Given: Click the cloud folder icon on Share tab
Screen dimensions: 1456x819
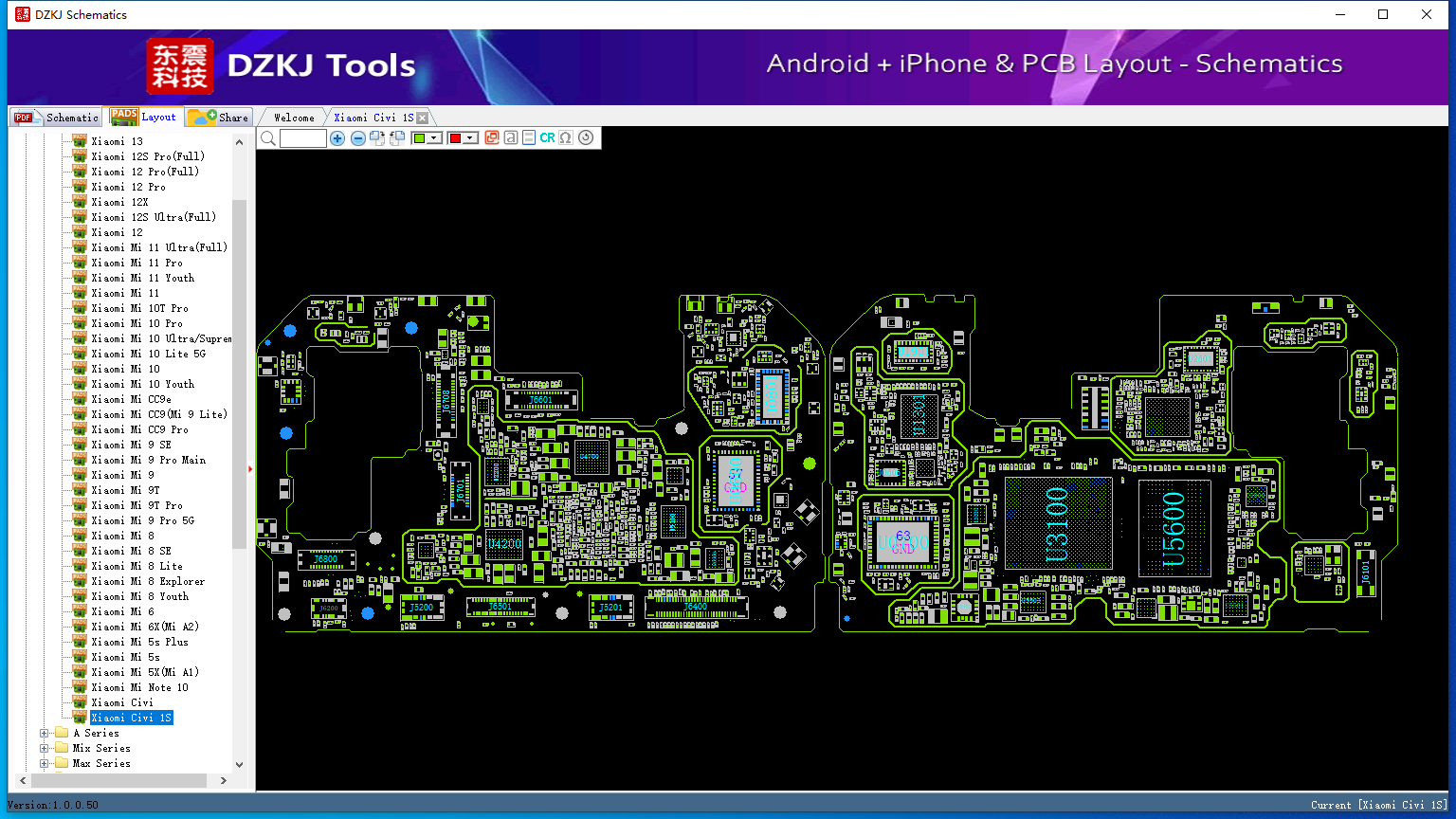Looking at the screenshot, I should click(201, 118).
